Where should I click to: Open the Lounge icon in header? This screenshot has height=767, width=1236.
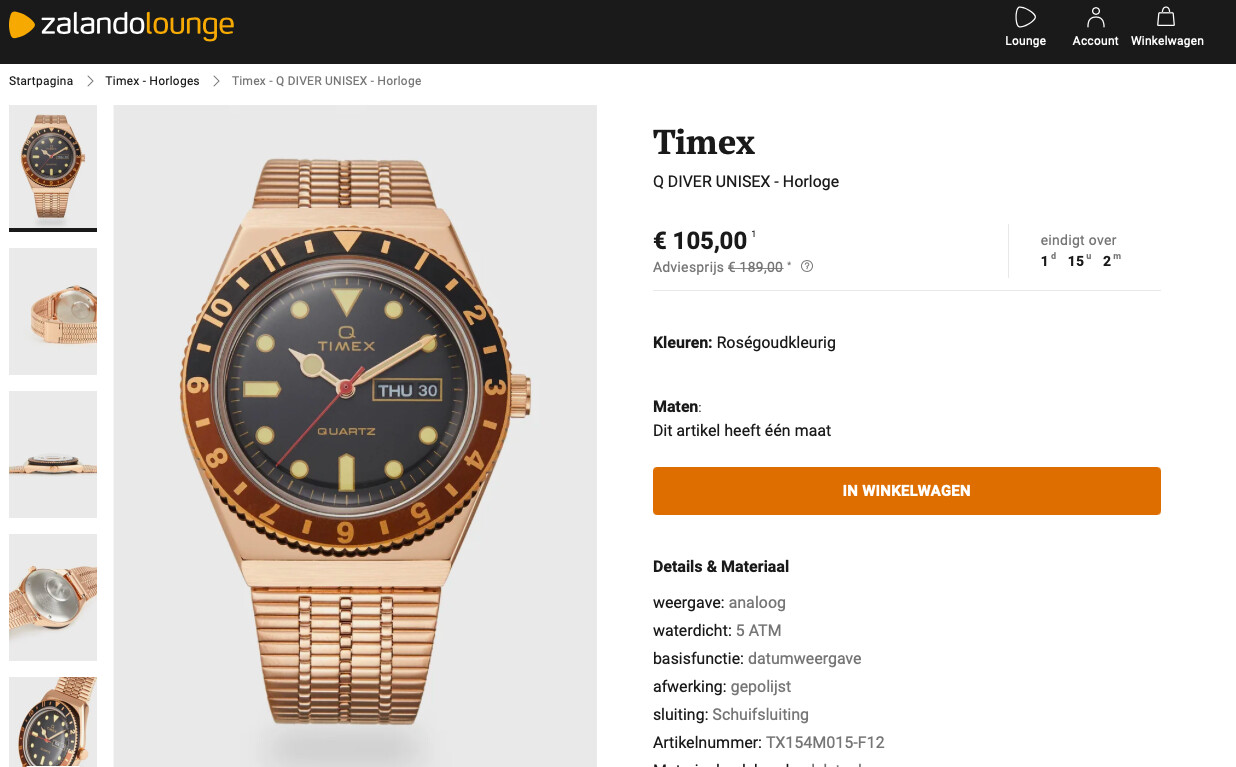click(x=1025, y=17)
